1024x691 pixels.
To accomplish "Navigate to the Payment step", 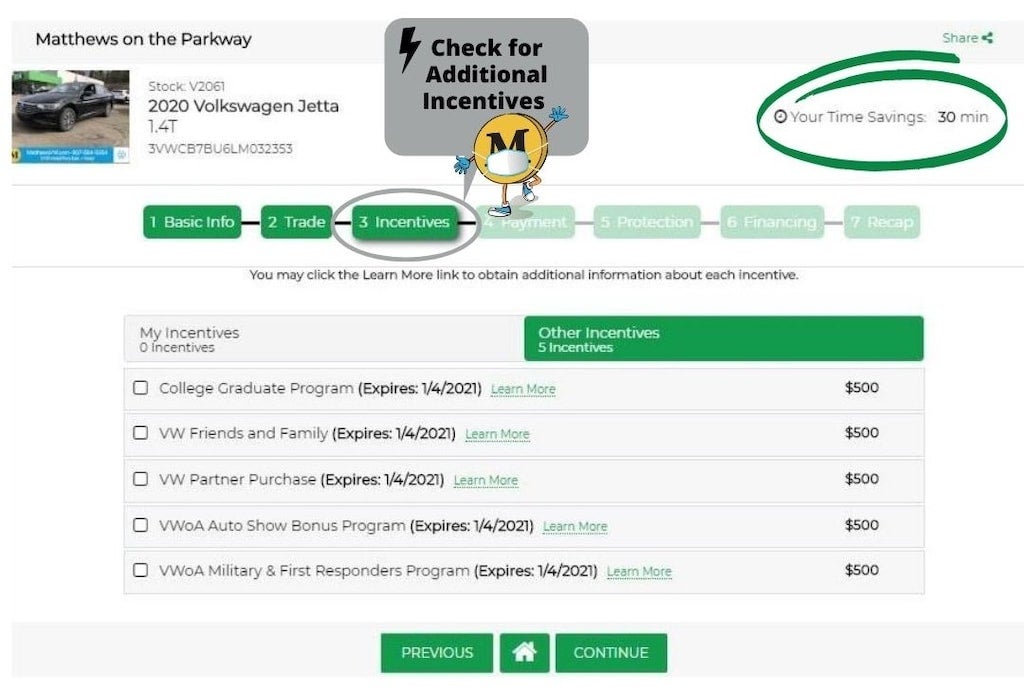I will (527, 222).
